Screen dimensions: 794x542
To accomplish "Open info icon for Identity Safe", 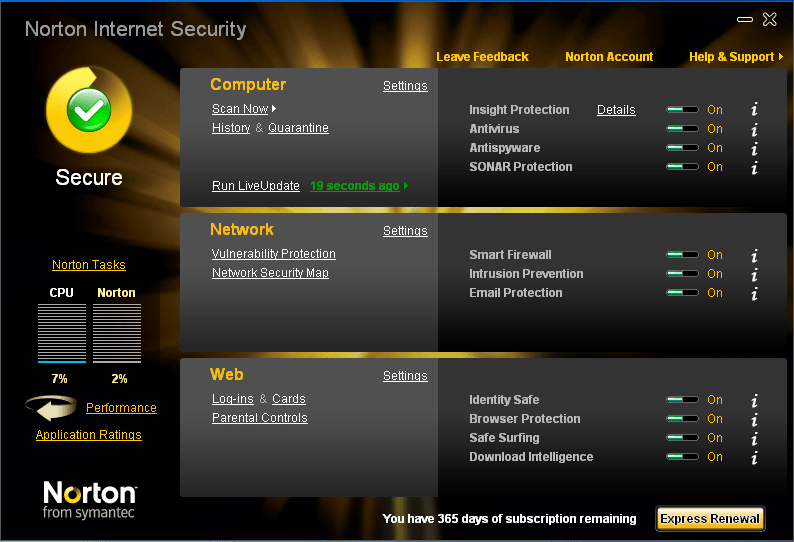I will 754,400.
